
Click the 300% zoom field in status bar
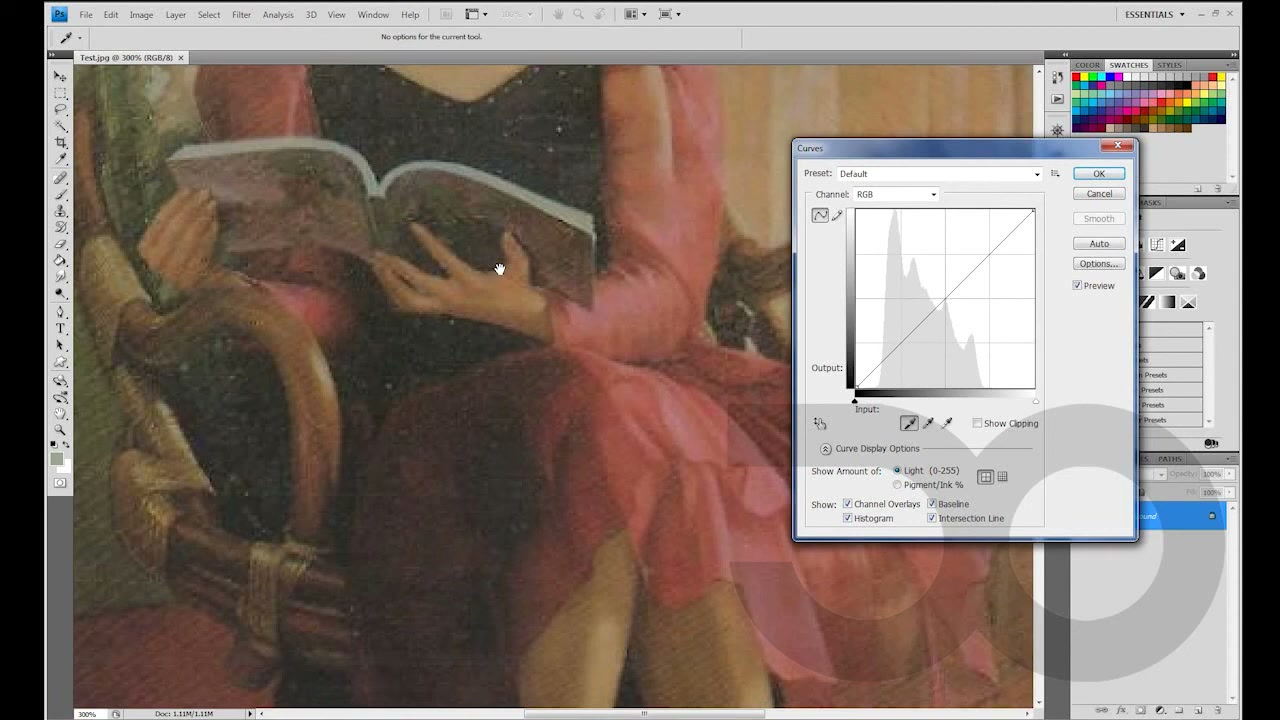[87, 714]
